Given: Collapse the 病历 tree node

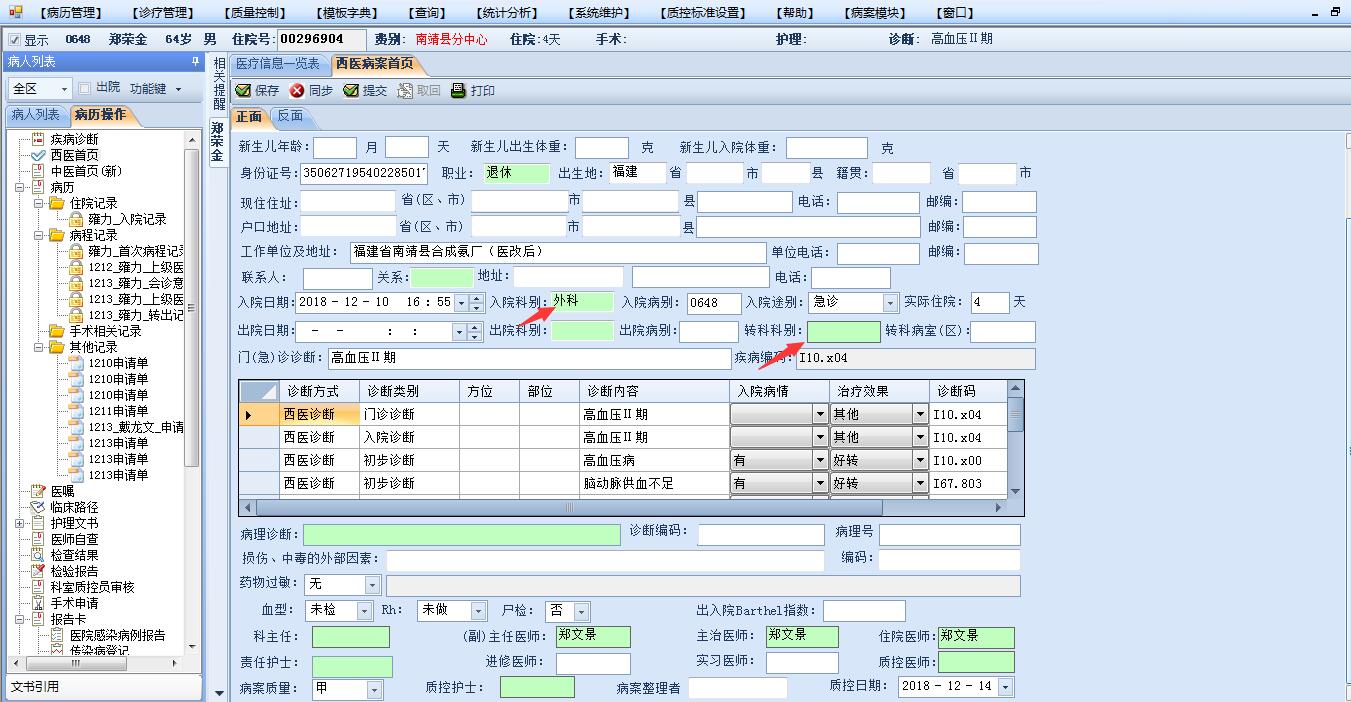Looking at the screenshot, I should (x=21, y=187).
